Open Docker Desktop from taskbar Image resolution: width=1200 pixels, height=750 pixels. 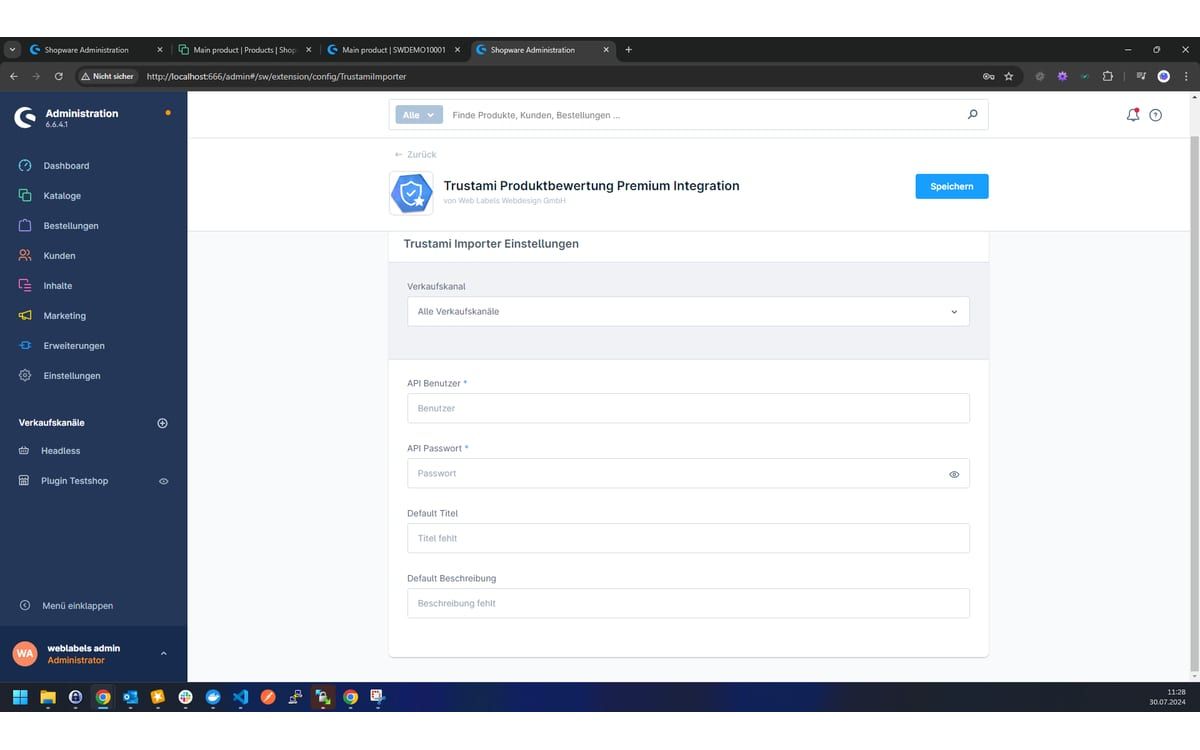212,697
